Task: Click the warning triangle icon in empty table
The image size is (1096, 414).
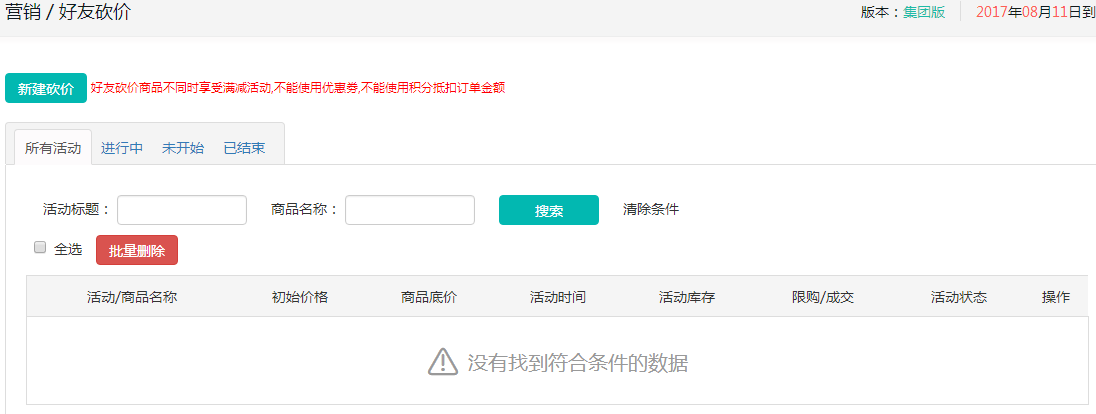Action: pos(443,362)
